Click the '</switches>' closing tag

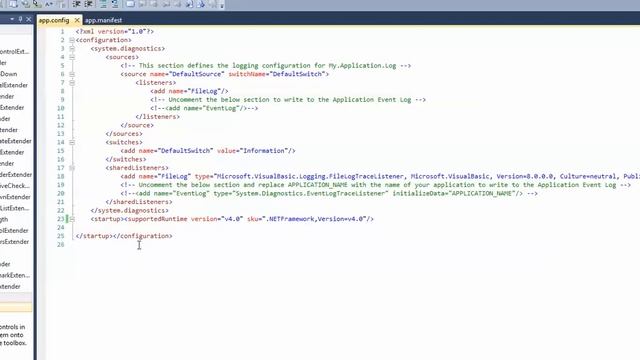pos(126,160)
